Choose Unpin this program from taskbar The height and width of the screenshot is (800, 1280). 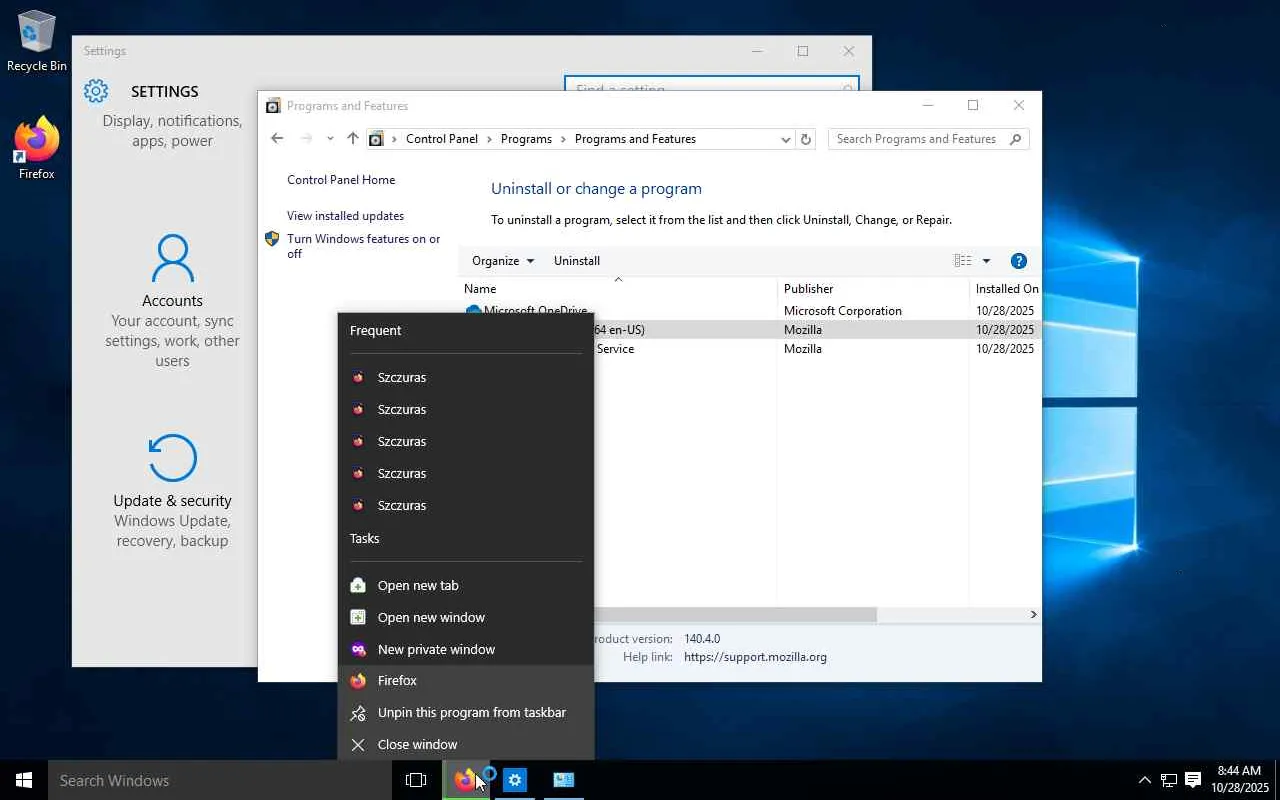click(x=471, y=712)
